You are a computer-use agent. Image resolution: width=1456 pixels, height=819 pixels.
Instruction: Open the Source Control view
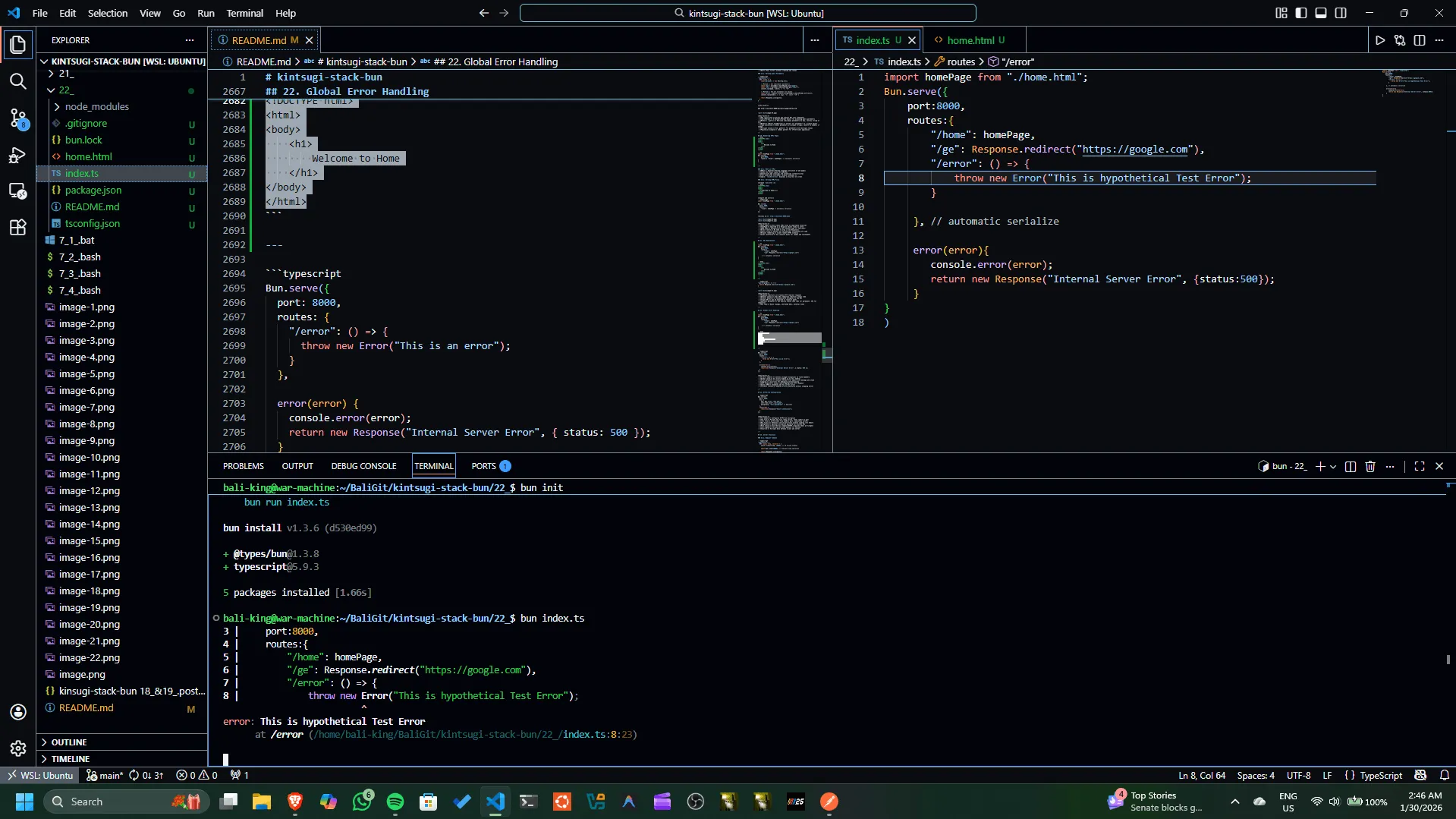(17, 118)
